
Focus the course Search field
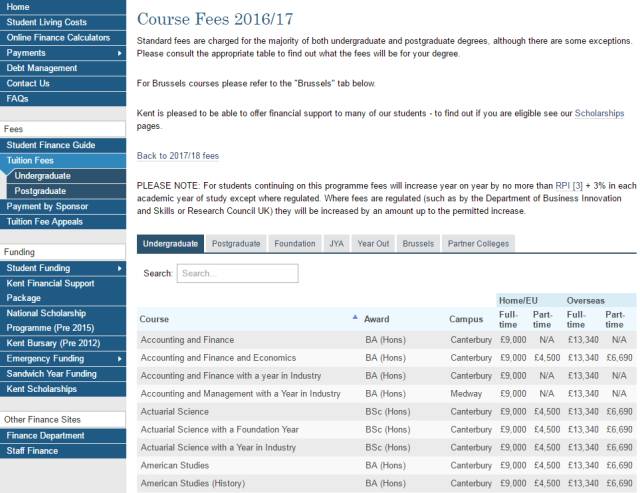point(238,273)
